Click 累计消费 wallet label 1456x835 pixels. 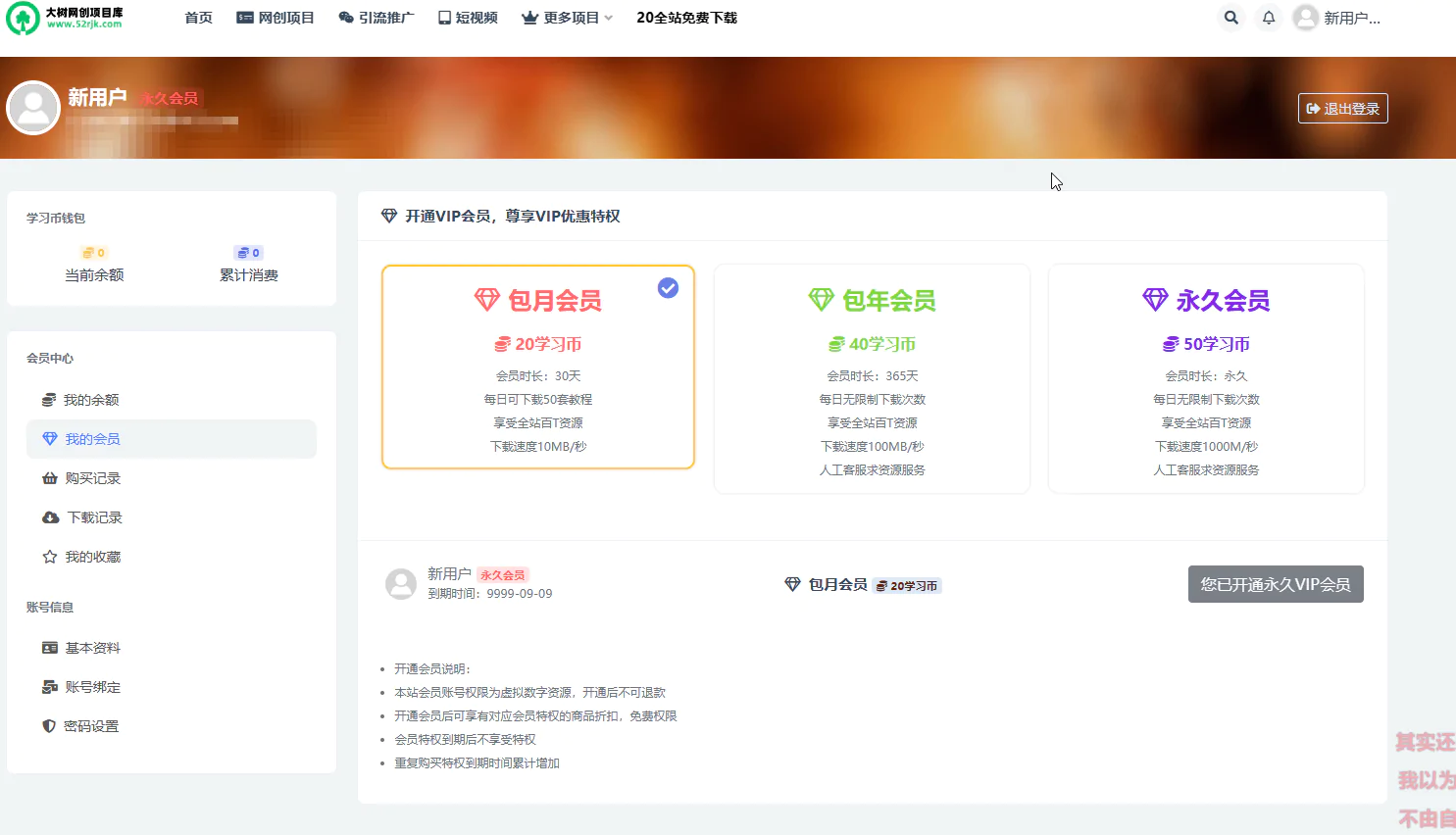pos(249,275)
